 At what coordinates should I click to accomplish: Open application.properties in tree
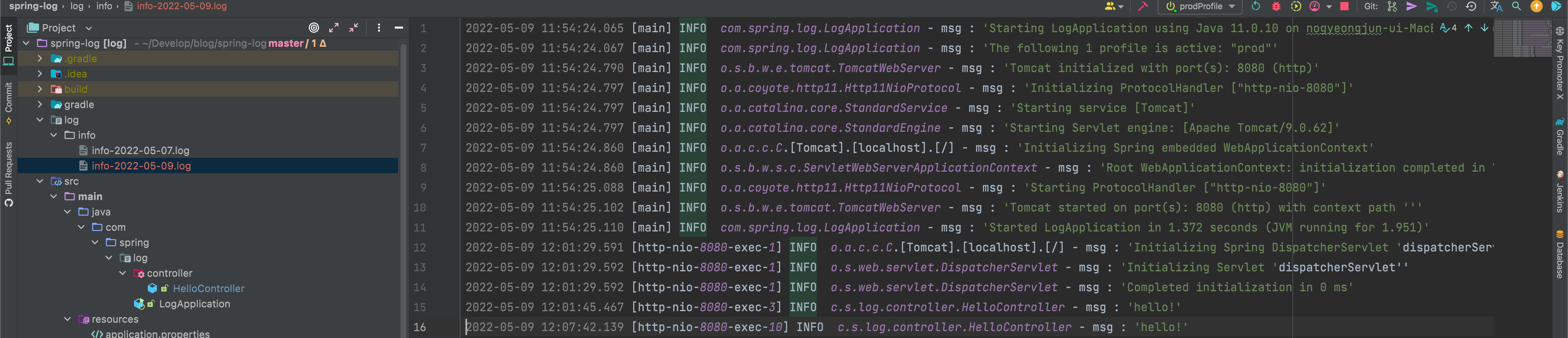[157, 334]
